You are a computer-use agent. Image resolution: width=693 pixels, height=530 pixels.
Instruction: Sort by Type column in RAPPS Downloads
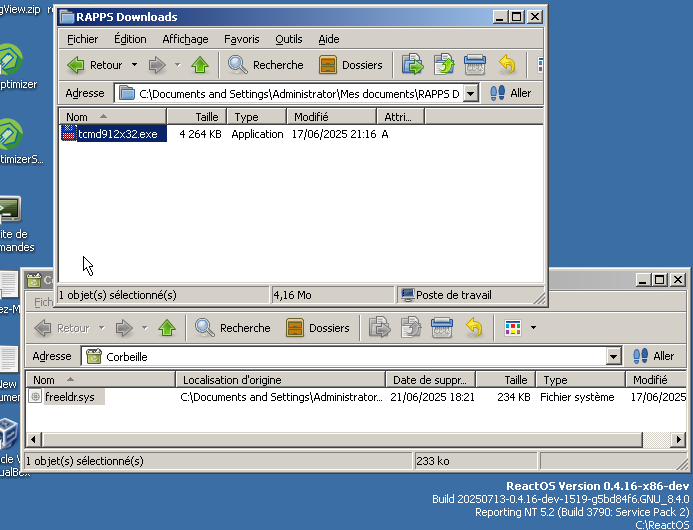[256, 117]
